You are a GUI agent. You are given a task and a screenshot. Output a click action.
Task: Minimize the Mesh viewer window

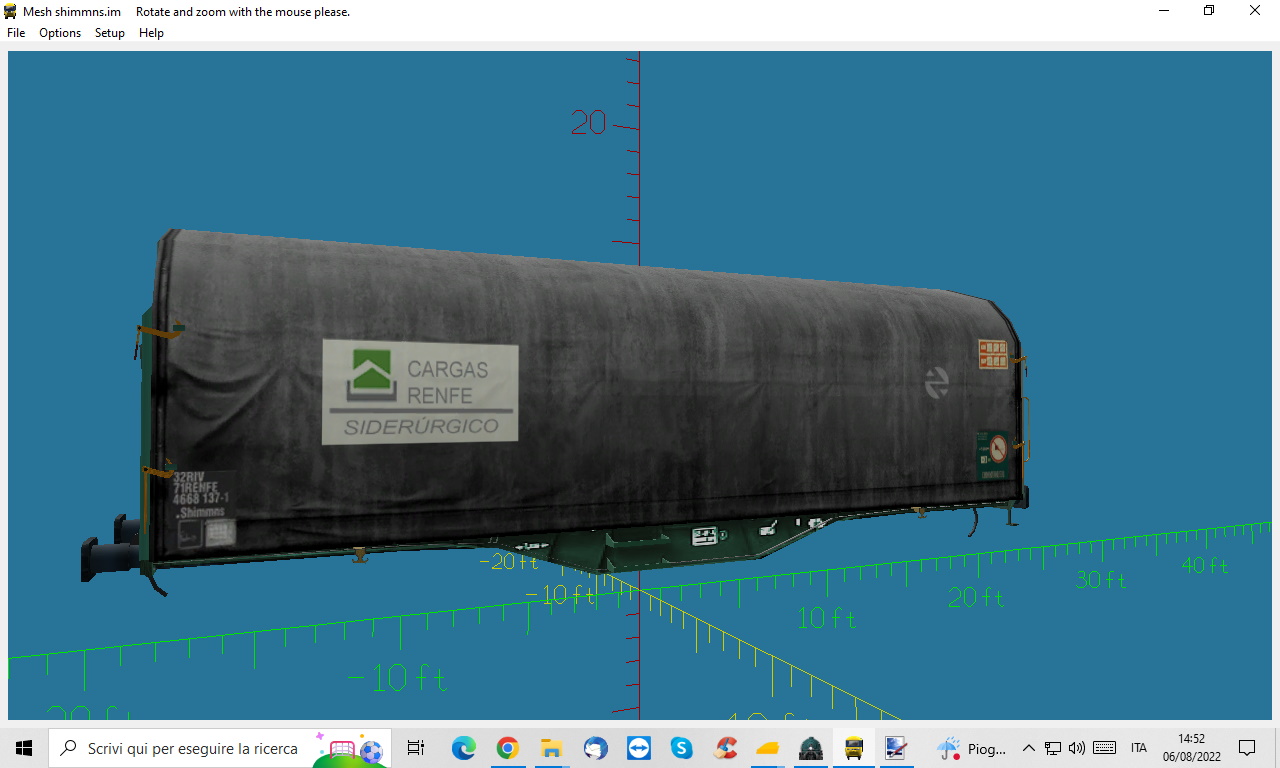tap(1164, 11)
